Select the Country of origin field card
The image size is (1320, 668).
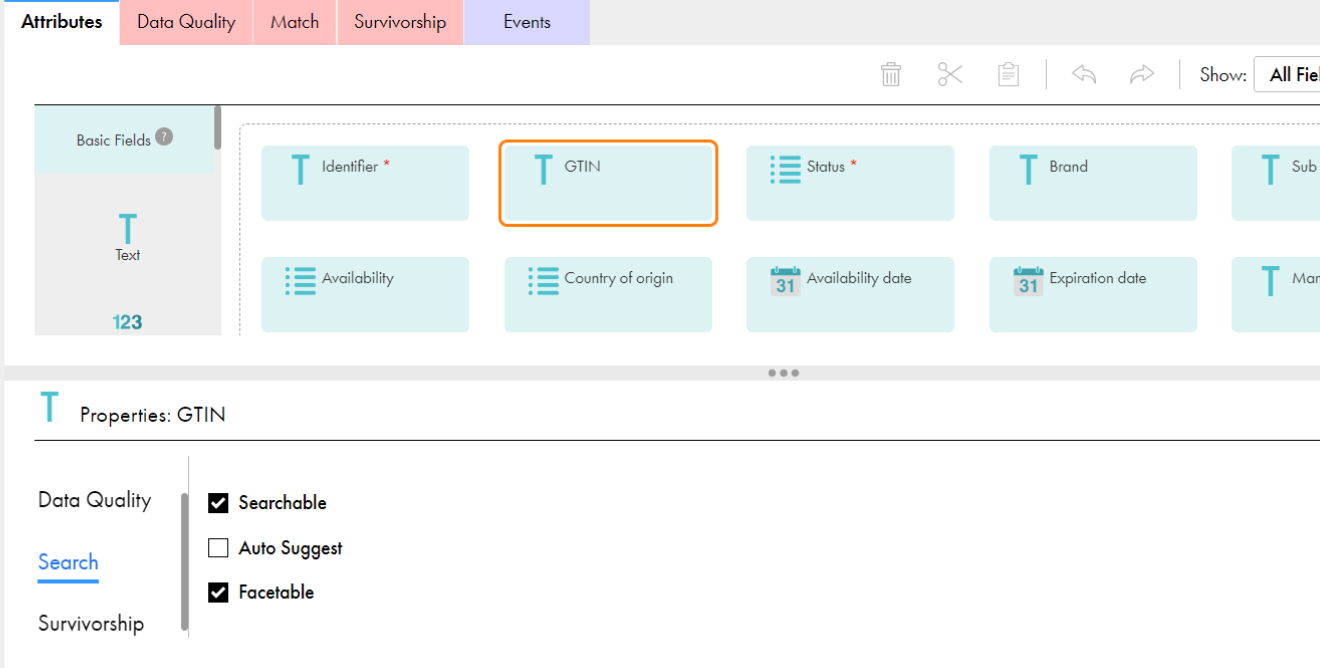click(608, 294)
